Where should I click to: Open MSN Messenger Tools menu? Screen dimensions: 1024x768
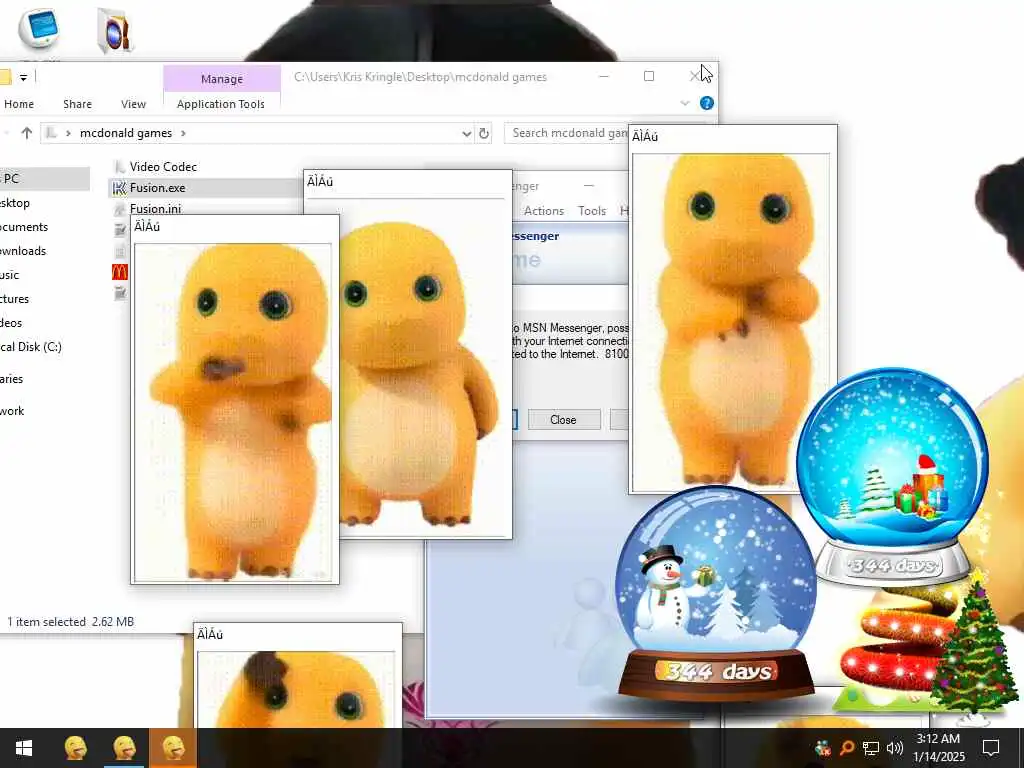pyautogui.click(x=592, y=211)
